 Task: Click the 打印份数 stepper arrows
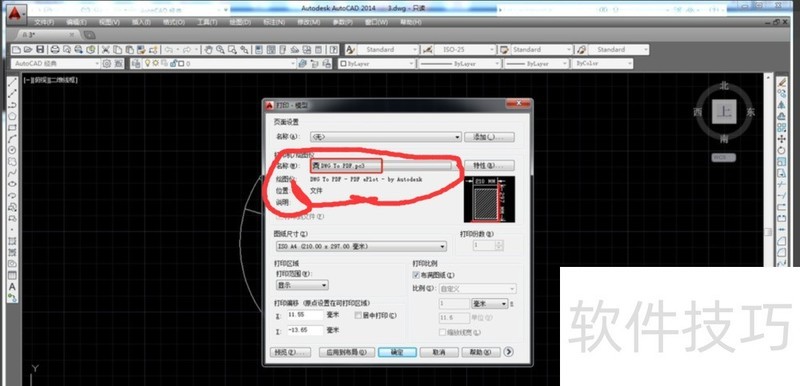pyautogui.click(x=499, y=246)
